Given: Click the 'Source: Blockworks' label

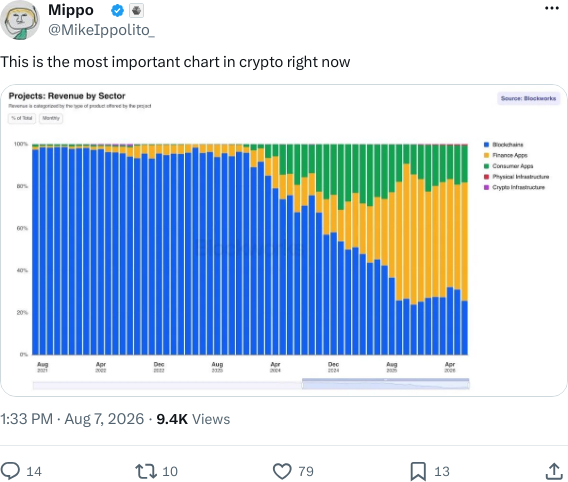Looking at the screenshot, I should 528,98.
